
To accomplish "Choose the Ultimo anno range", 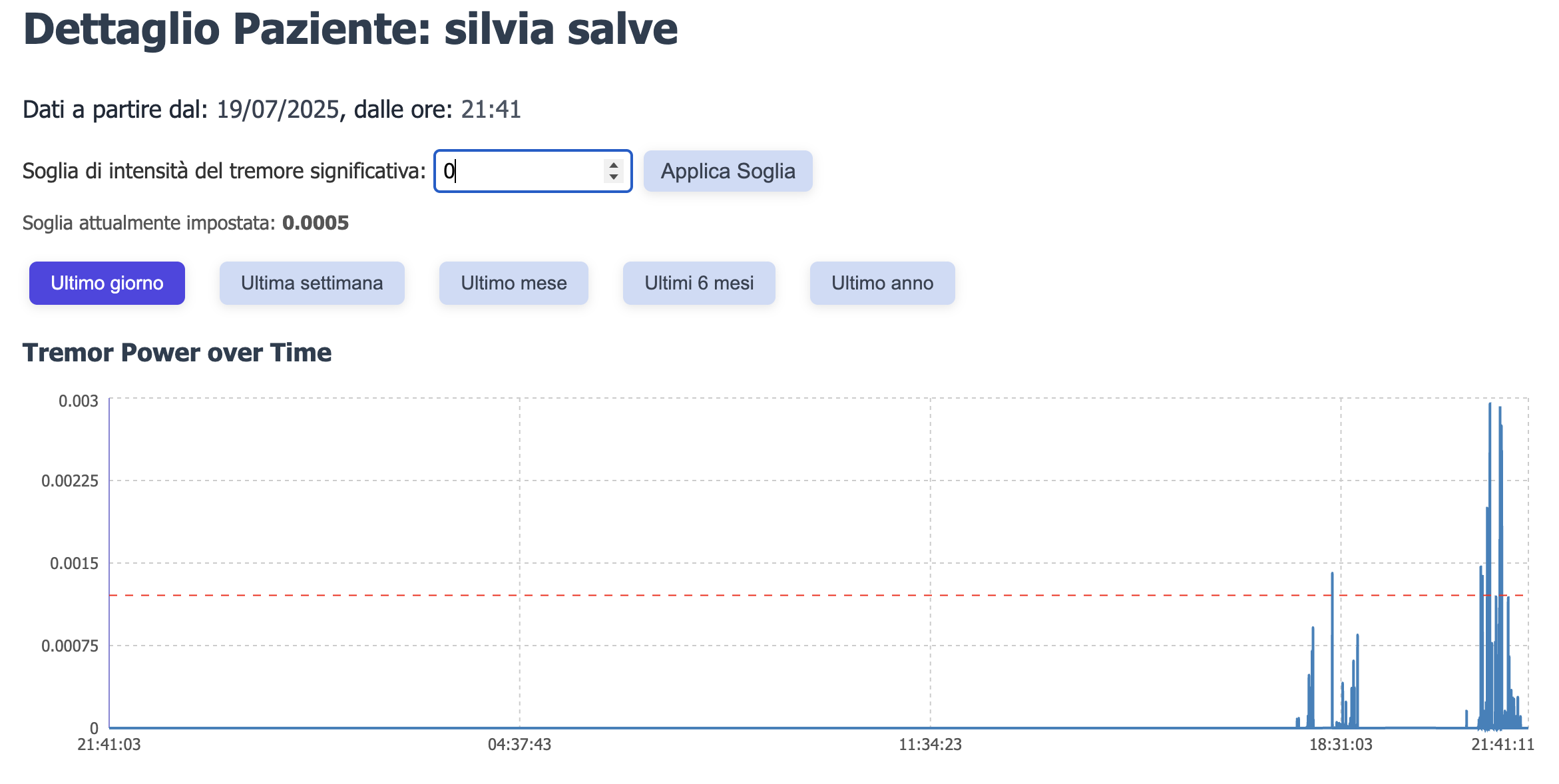I will coord(882,283).
